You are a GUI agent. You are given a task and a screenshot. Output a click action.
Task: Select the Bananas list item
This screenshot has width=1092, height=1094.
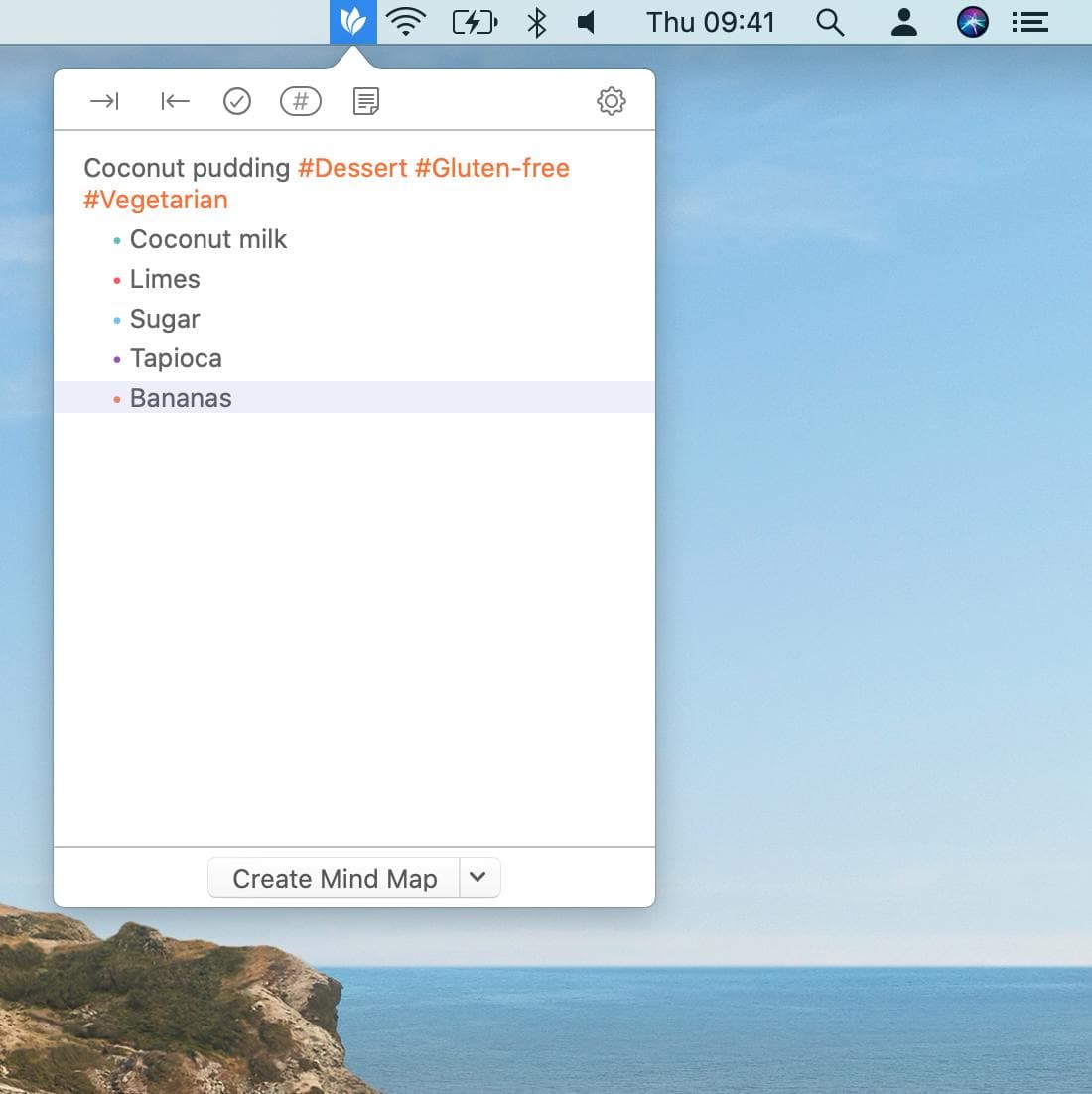[181, 397]
